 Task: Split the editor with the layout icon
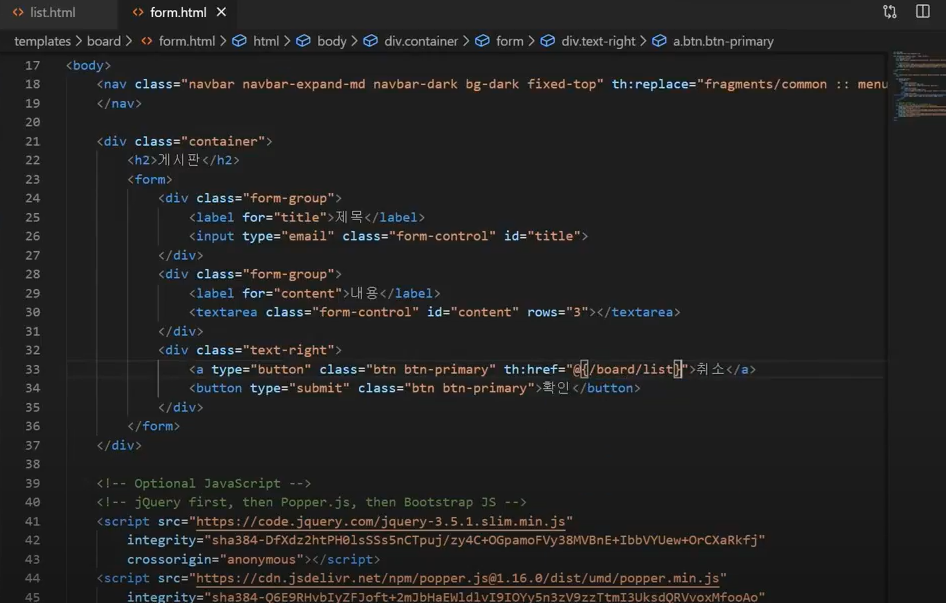922,11
